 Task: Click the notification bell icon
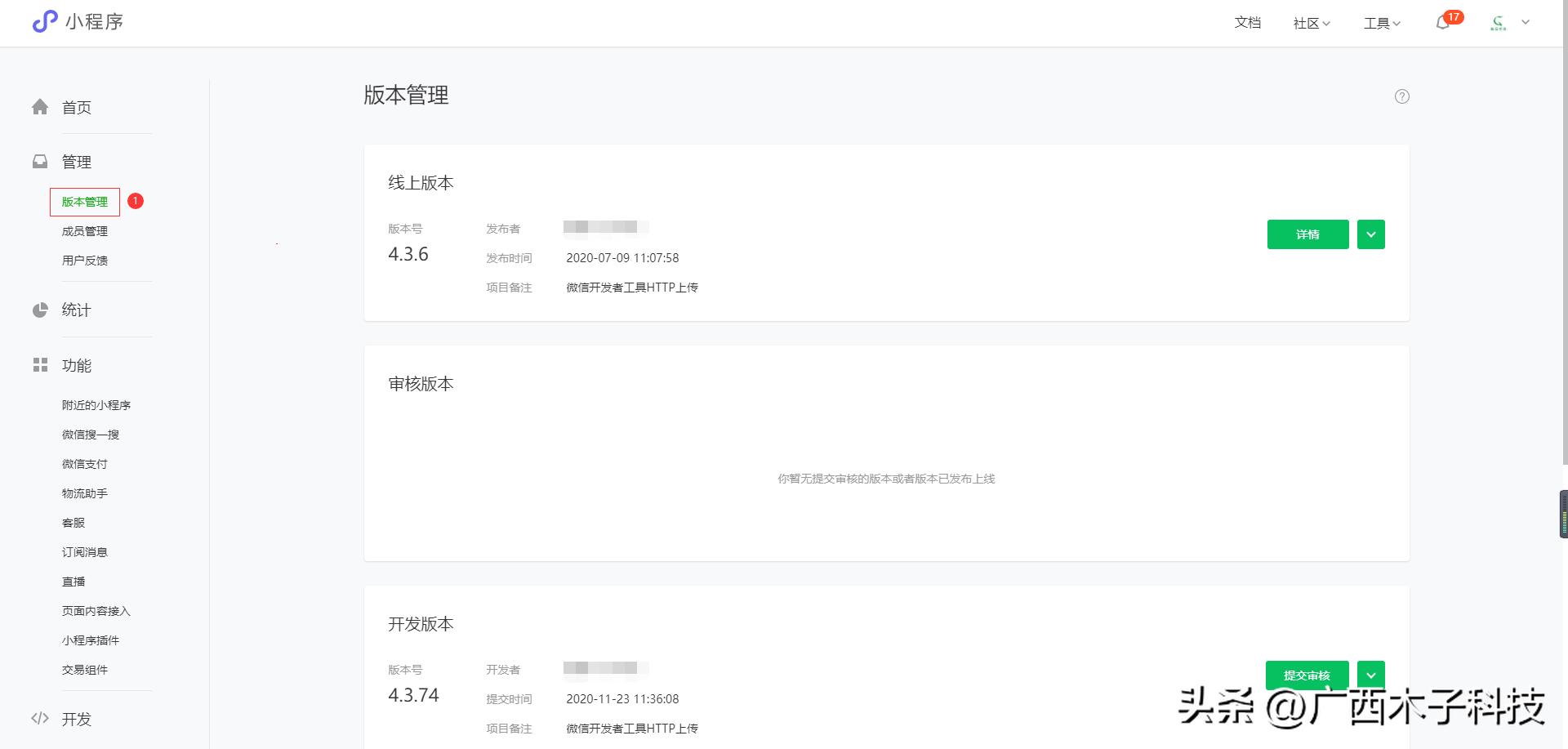1442,23
